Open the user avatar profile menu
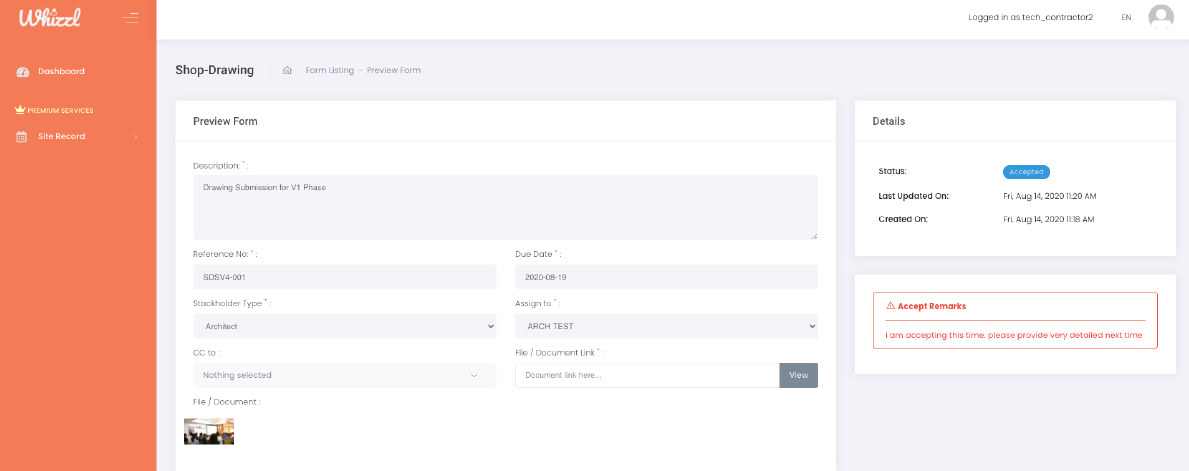The height and width of the screenshot is (471, 1189). click(1160, 17)
